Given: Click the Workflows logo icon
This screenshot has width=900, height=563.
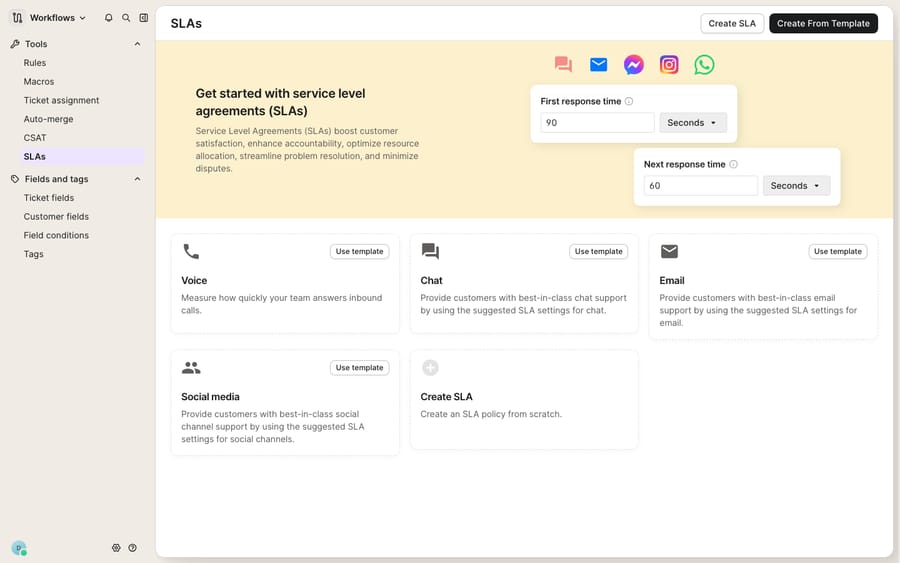Looking at the screenshot, I should 17,18.
